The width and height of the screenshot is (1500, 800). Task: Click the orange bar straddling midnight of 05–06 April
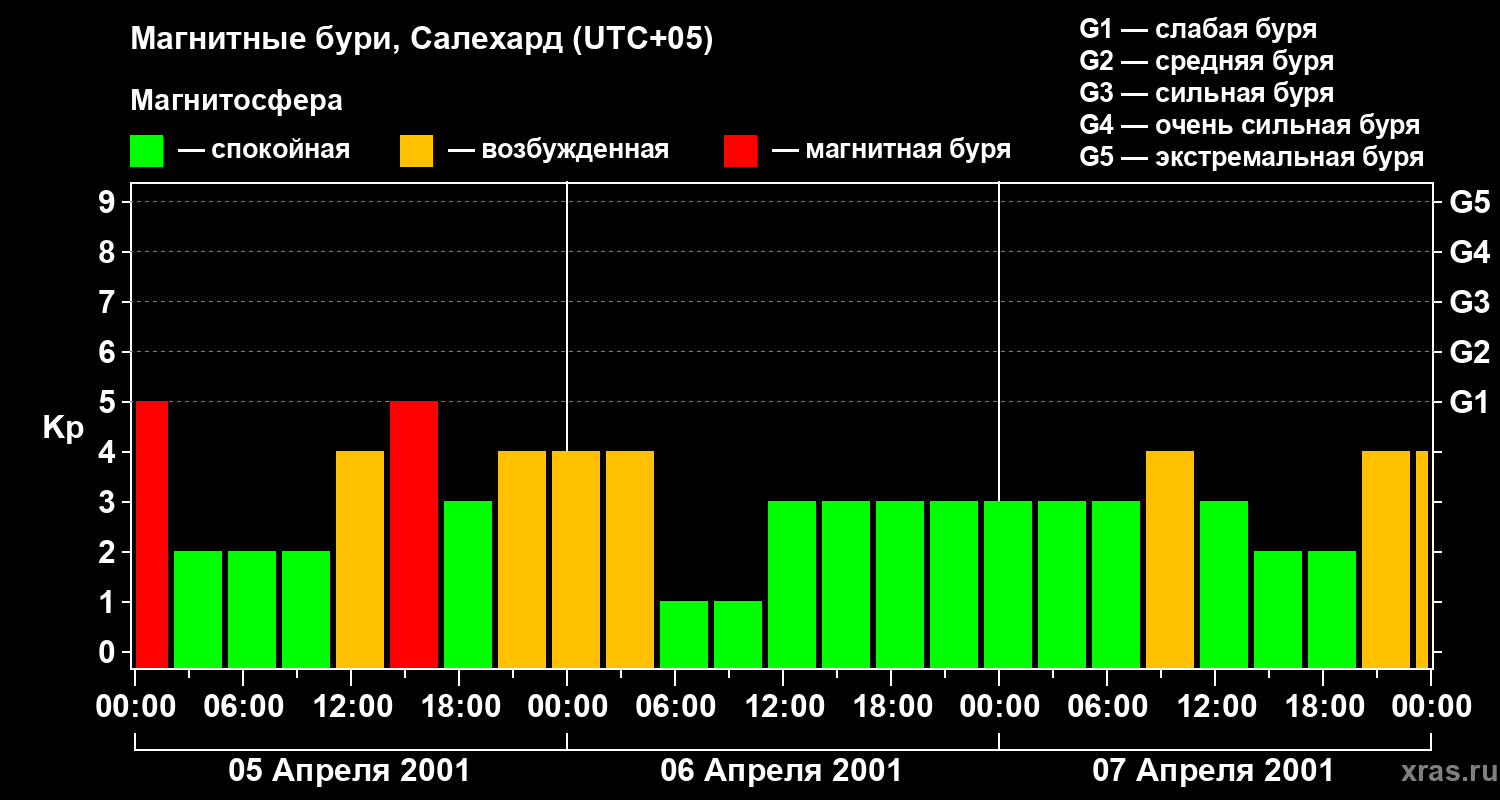pos(576,559)
